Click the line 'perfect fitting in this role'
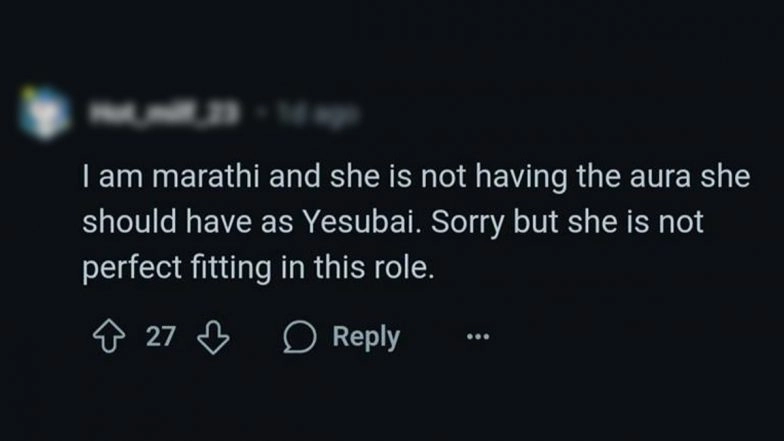Screen dimensions: 784x441 259,269
